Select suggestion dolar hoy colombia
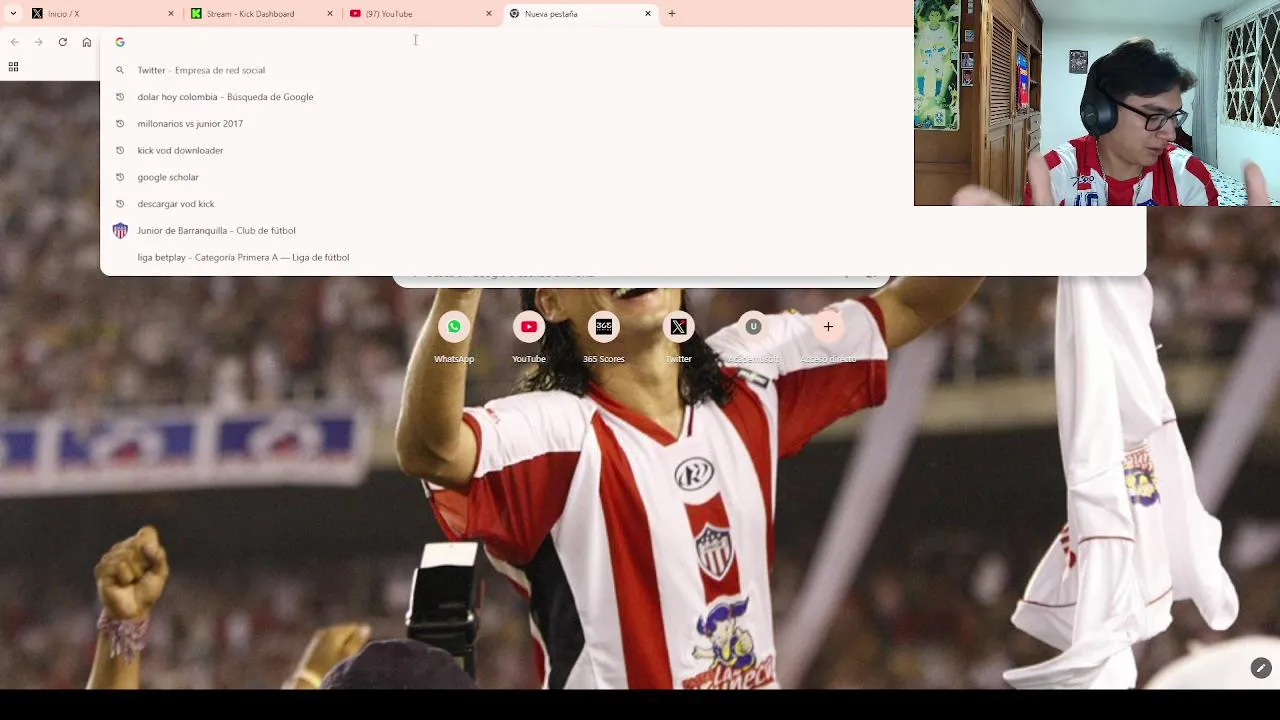 click(x=622, y=97)
